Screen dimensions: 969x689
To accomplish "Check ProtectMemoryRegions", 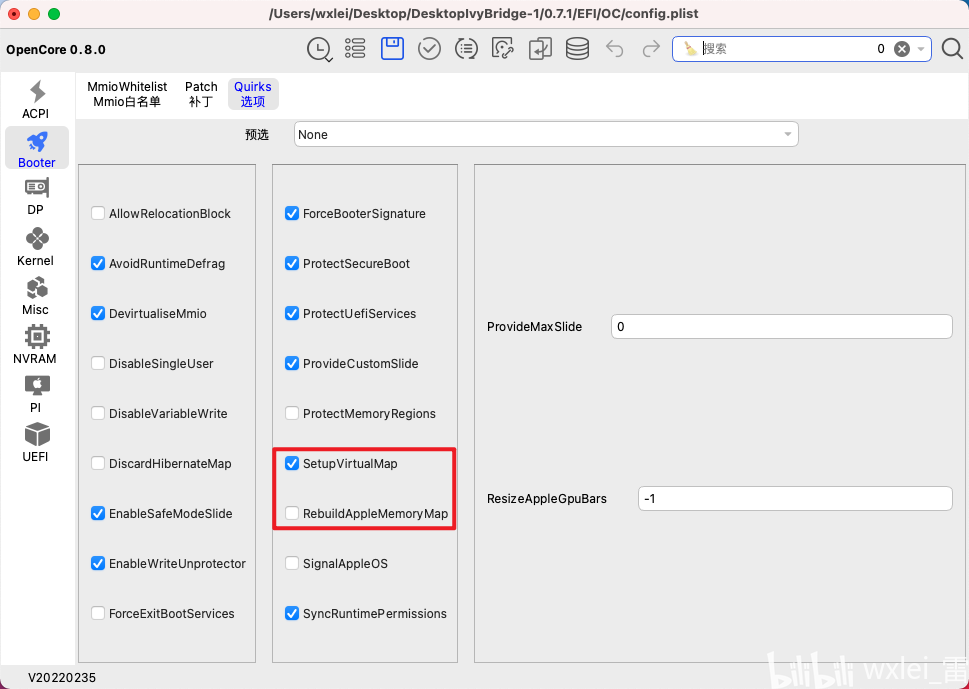I will (x=292, y=413).
